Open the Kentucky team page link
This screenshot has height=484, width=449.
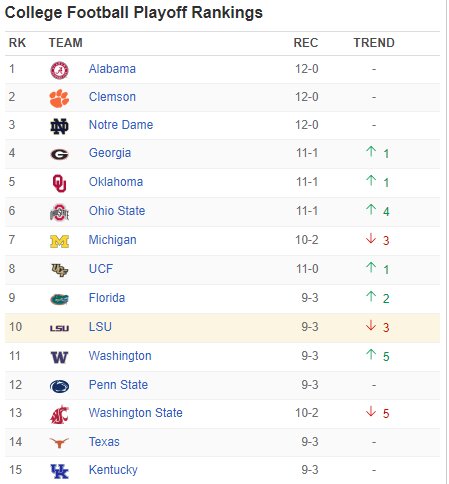(x=113, y=470)
